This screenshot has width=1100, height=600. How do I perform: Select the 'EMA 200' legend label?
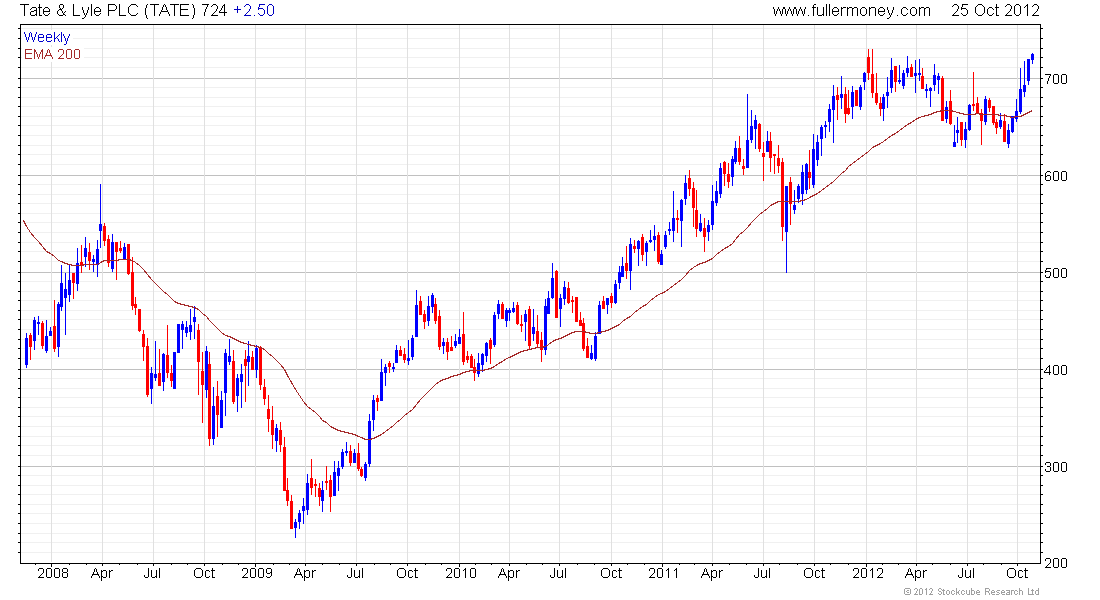53,54
